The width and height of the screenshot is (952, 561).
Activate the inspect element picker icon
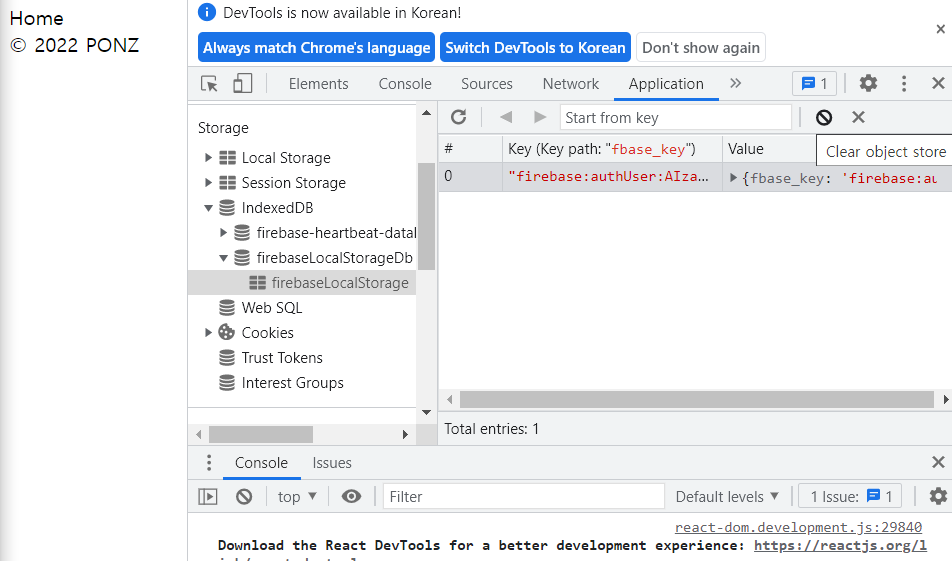209,84
